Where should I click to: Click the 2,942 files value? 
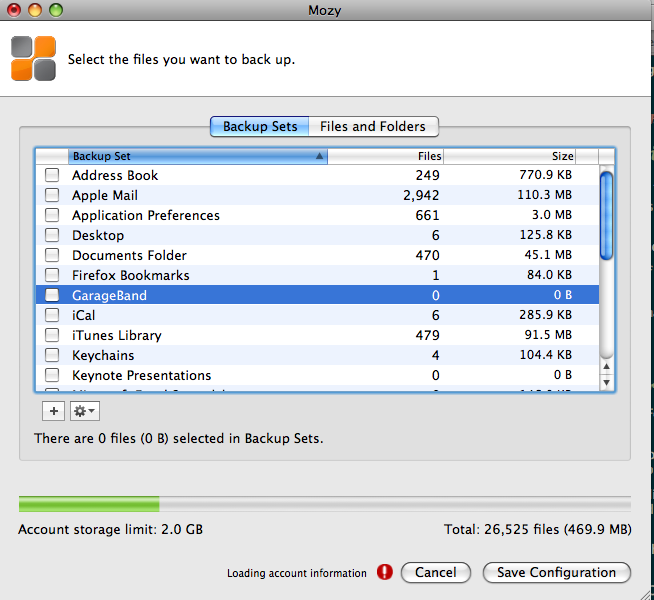[x=421, y=195]
